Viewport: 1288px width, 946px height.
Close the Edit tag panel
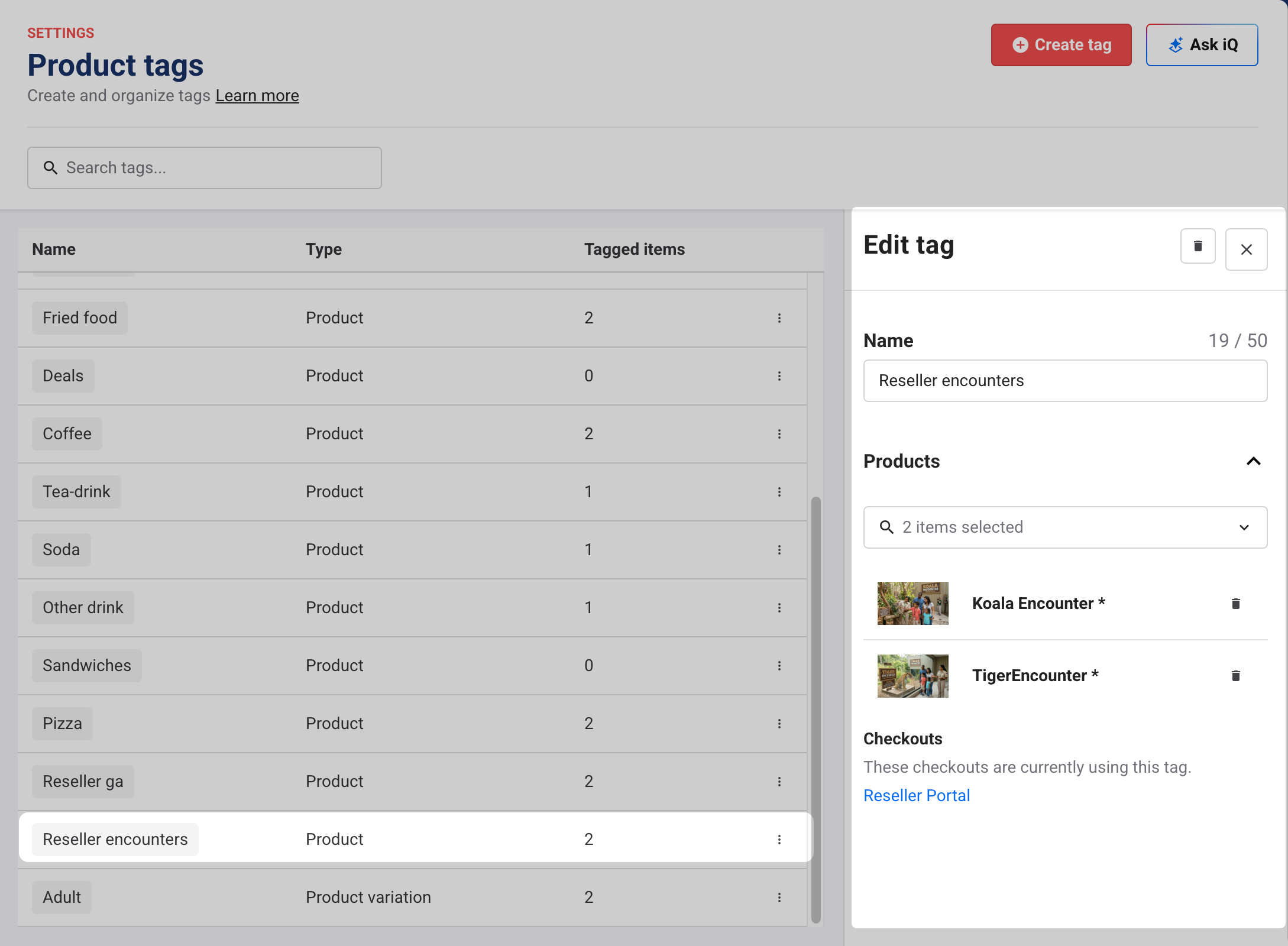click(1247, 250)
